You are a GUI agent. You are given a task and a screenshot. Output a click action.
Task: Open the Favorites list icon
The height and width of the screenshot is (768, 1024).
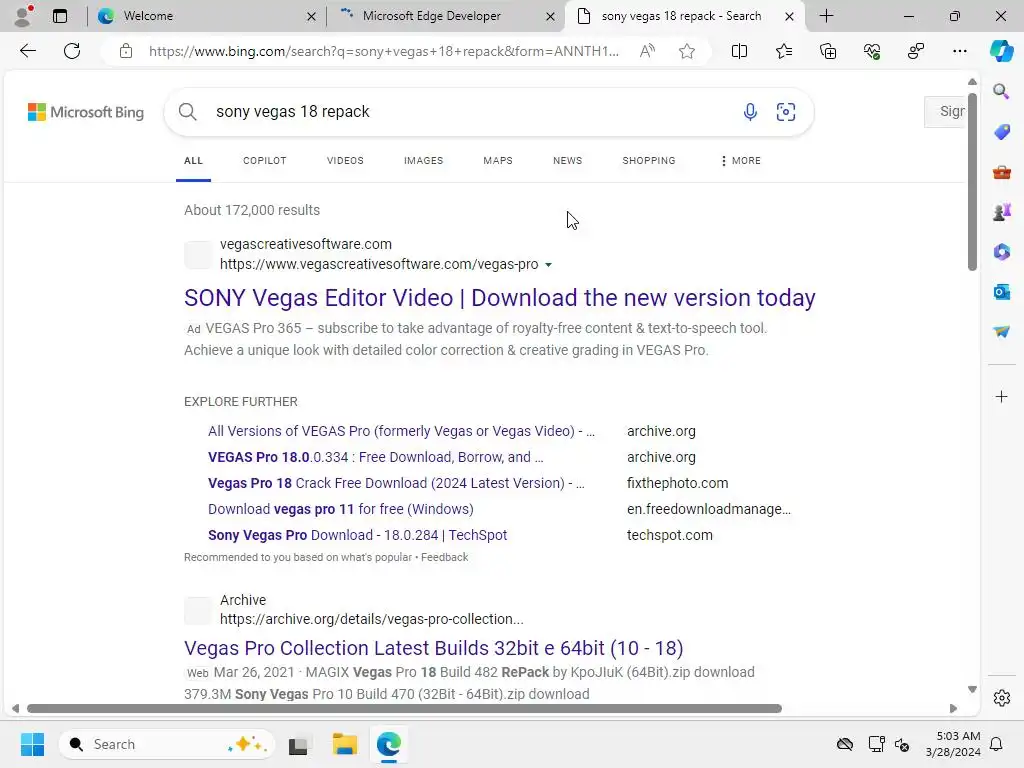784,51
